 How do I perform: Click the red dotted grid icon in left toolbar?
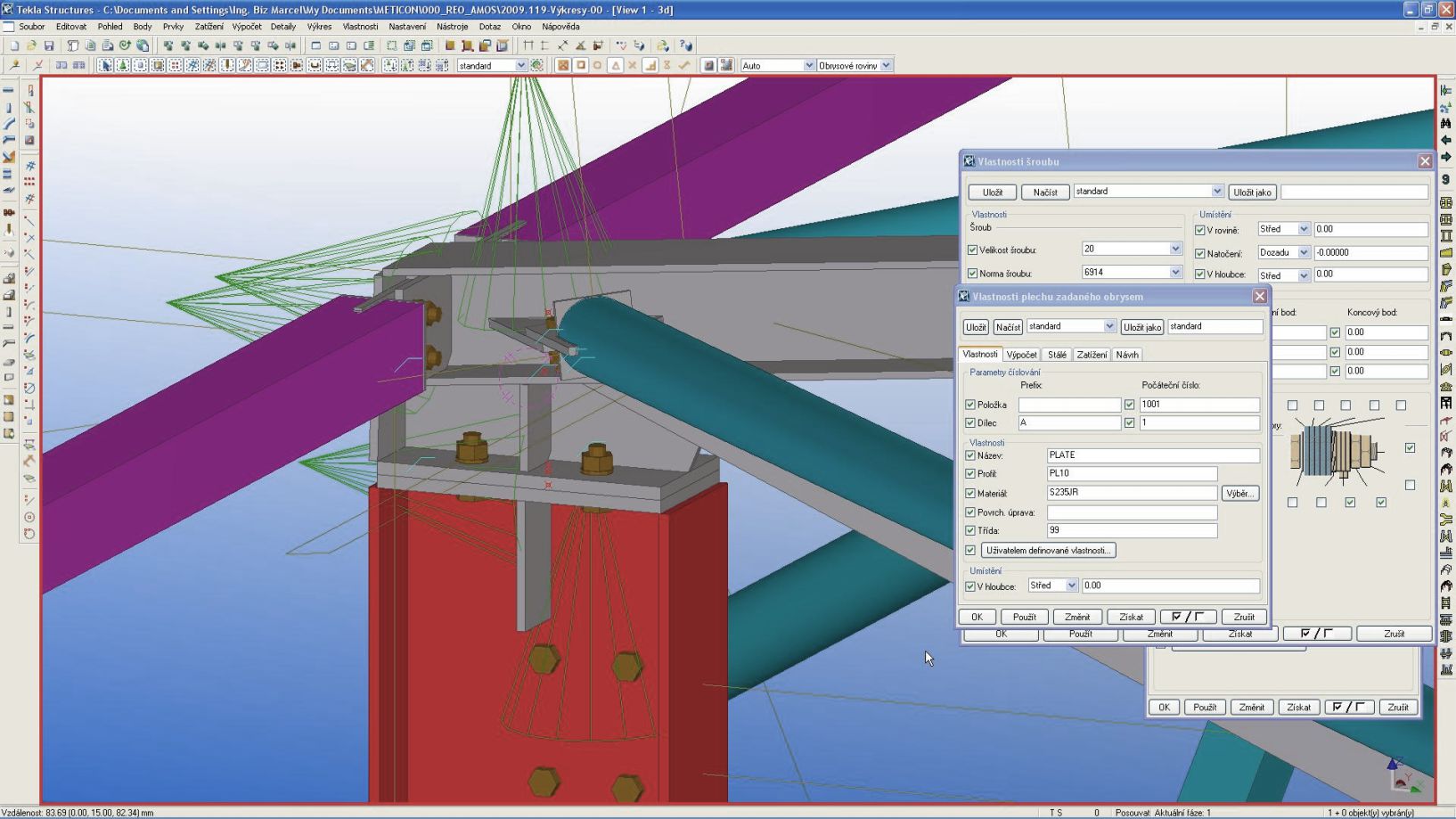pos(29,182)
